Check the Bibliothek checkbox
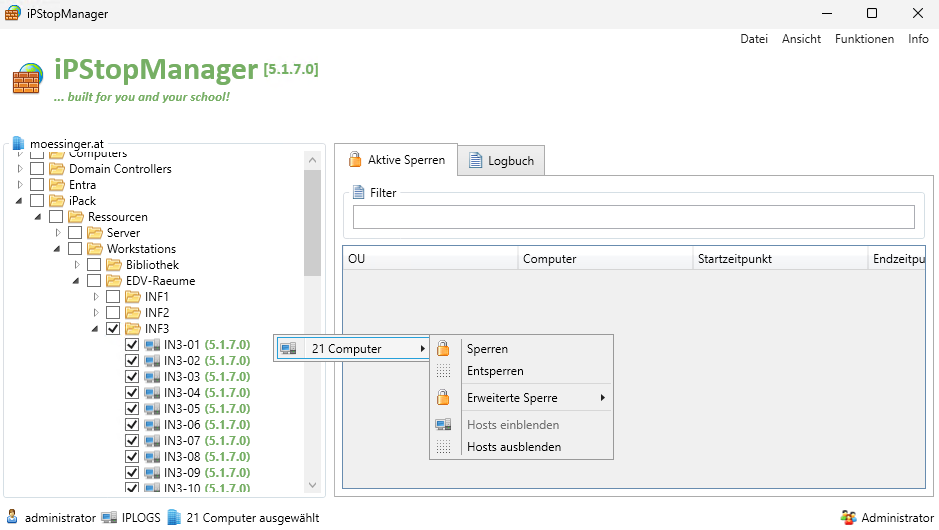This screenshot has width=939, height=530. (94, 265)
